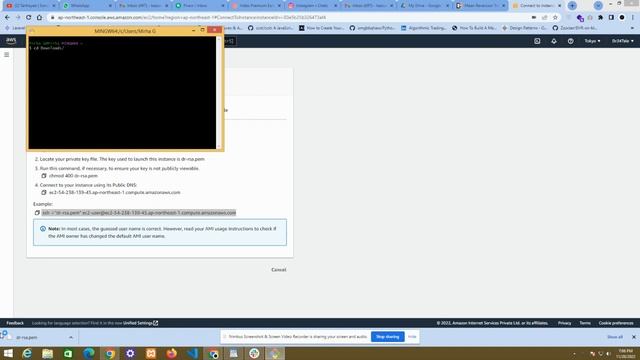This screenshot has width=640, height=360.
Task: Open File Explorer from taskbar
Action: (47, 353)
